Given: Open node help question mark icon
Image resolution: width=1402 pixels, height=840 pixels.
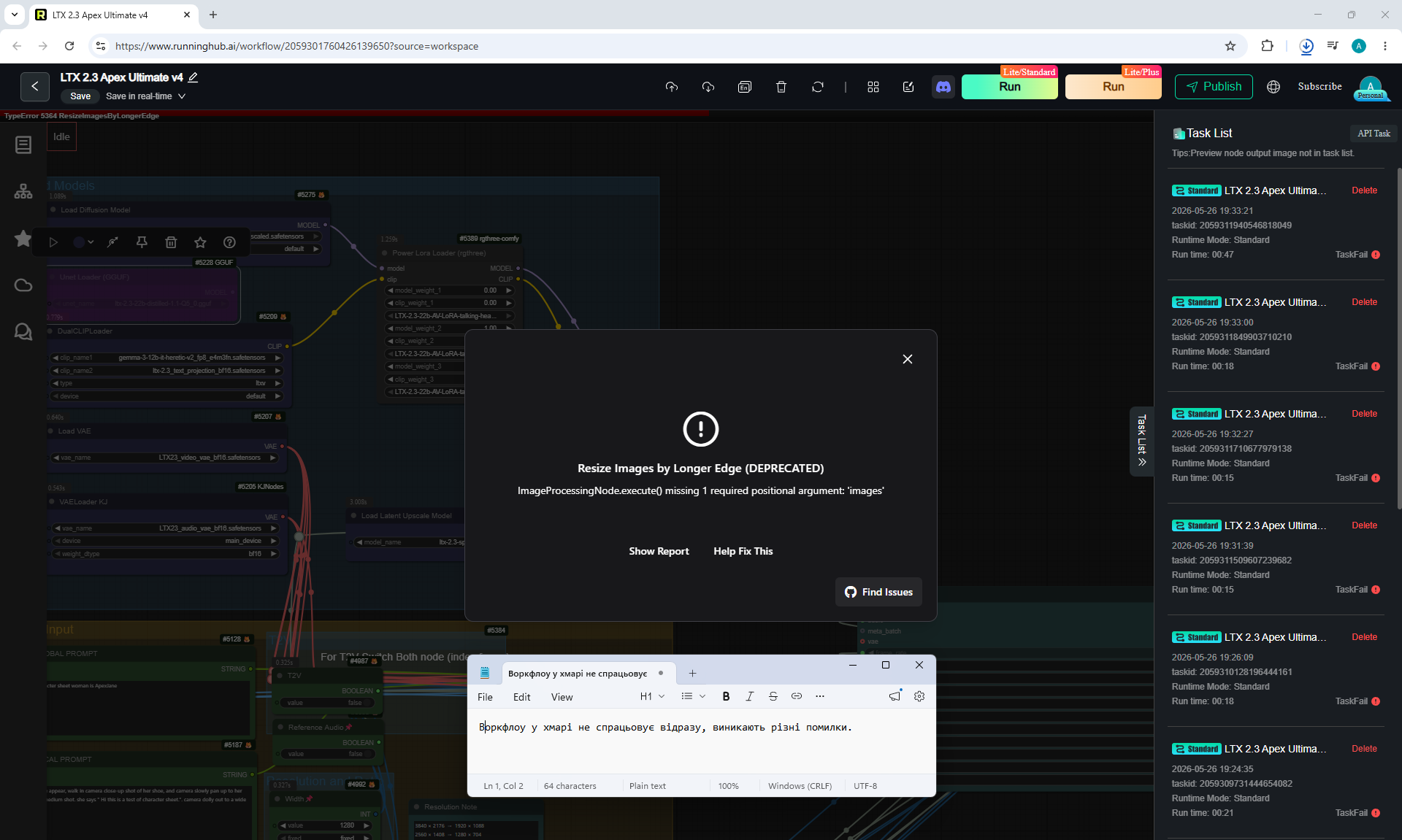Looking at the screenshot, I should point(229,242).
